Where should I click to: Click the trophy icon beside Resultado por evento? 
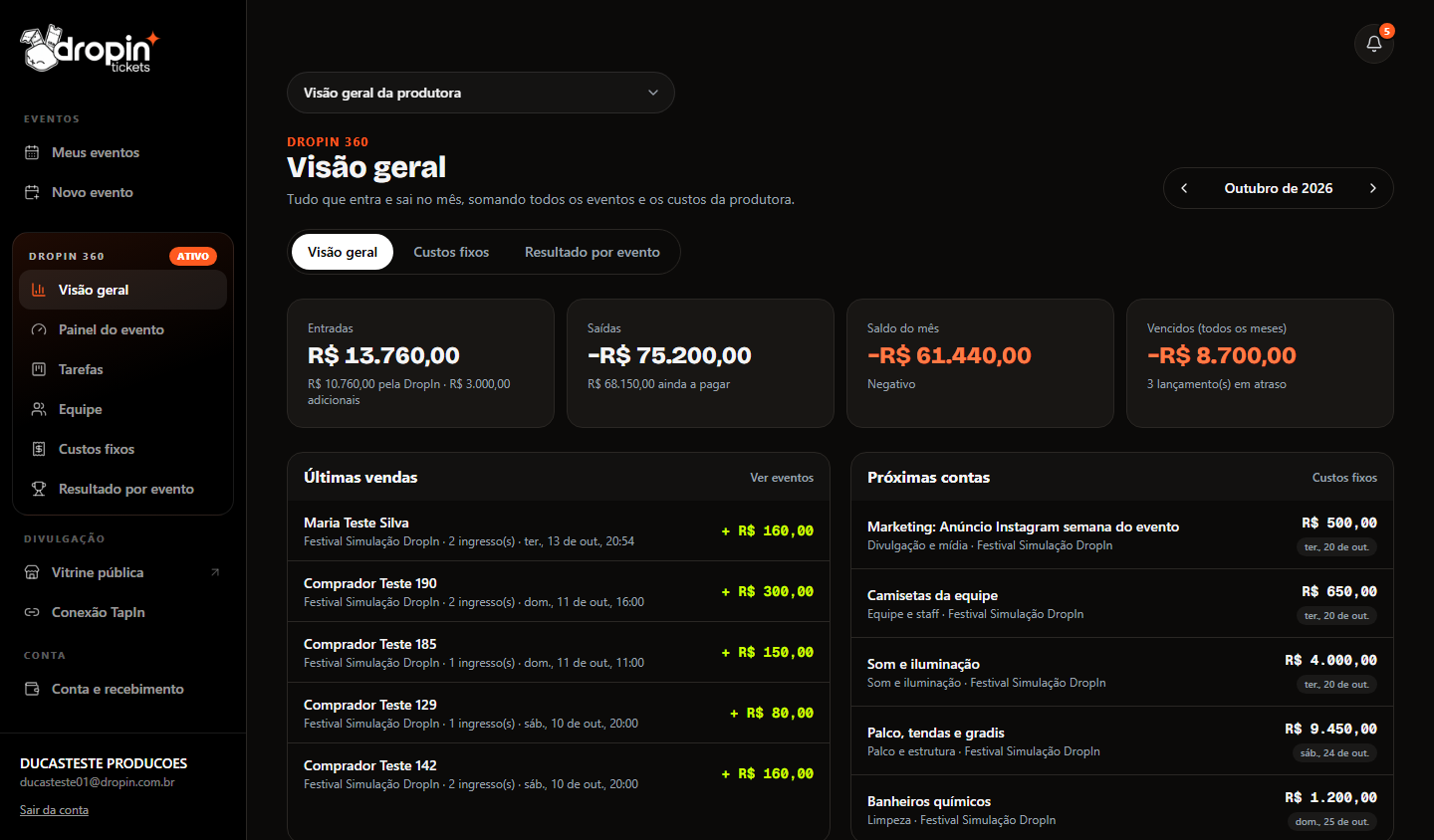(x=39, y=489)
